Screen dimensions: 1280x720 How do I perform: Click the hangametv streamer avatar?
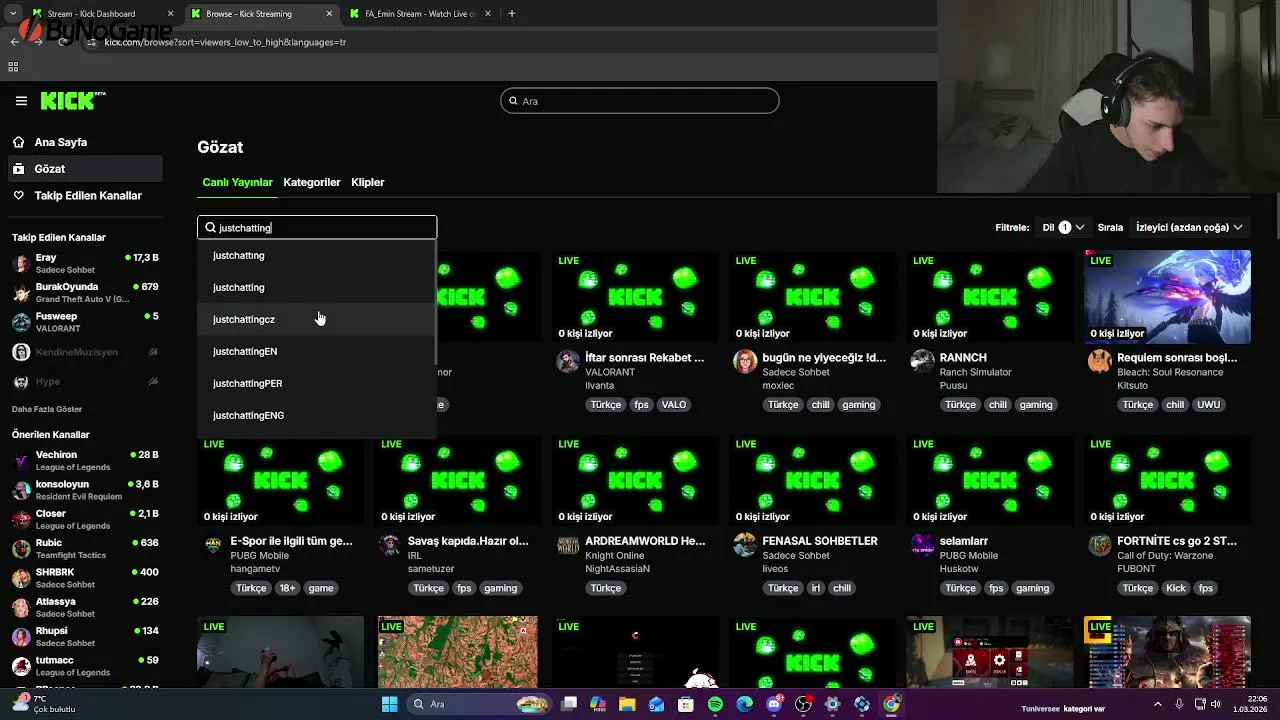pyautogui.click(x=213, y=545)
